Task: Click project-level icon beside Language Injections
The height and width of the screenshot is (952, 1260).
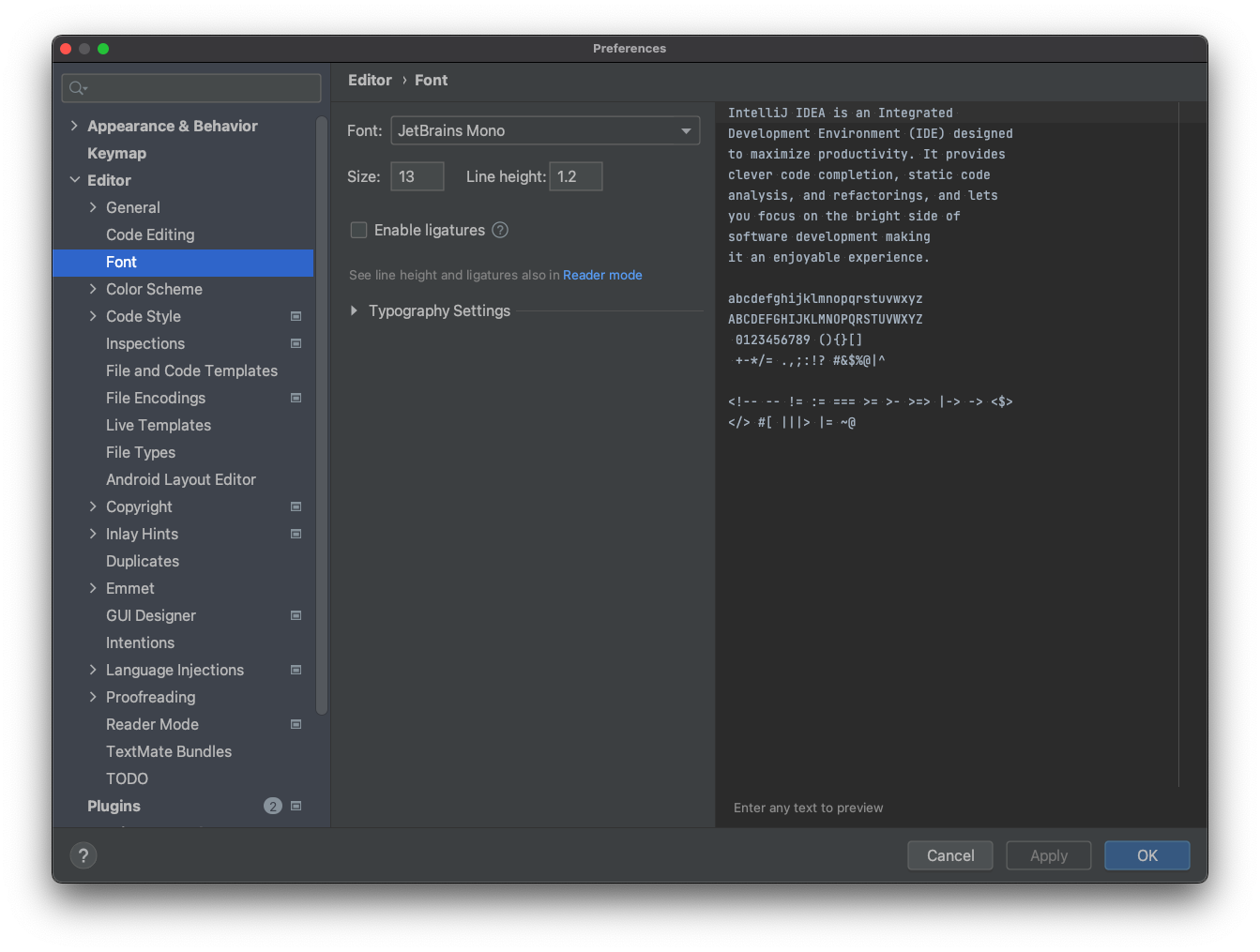Action: [x=296, y=670]
